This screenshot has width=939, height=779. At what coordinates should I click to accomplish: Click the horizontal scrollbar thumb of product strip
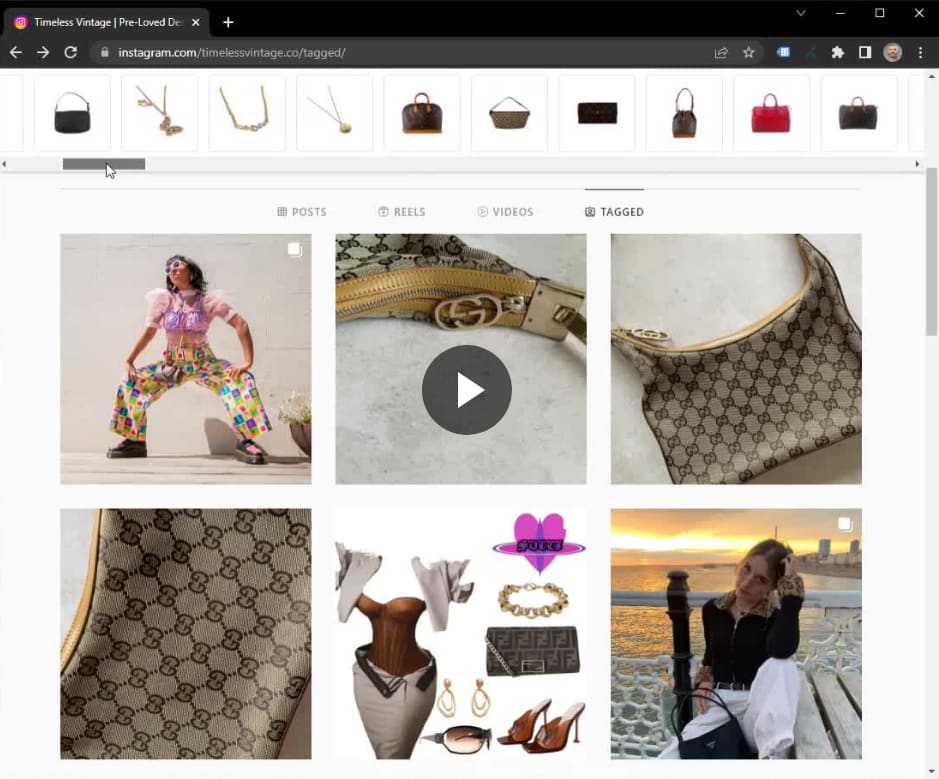104,164
